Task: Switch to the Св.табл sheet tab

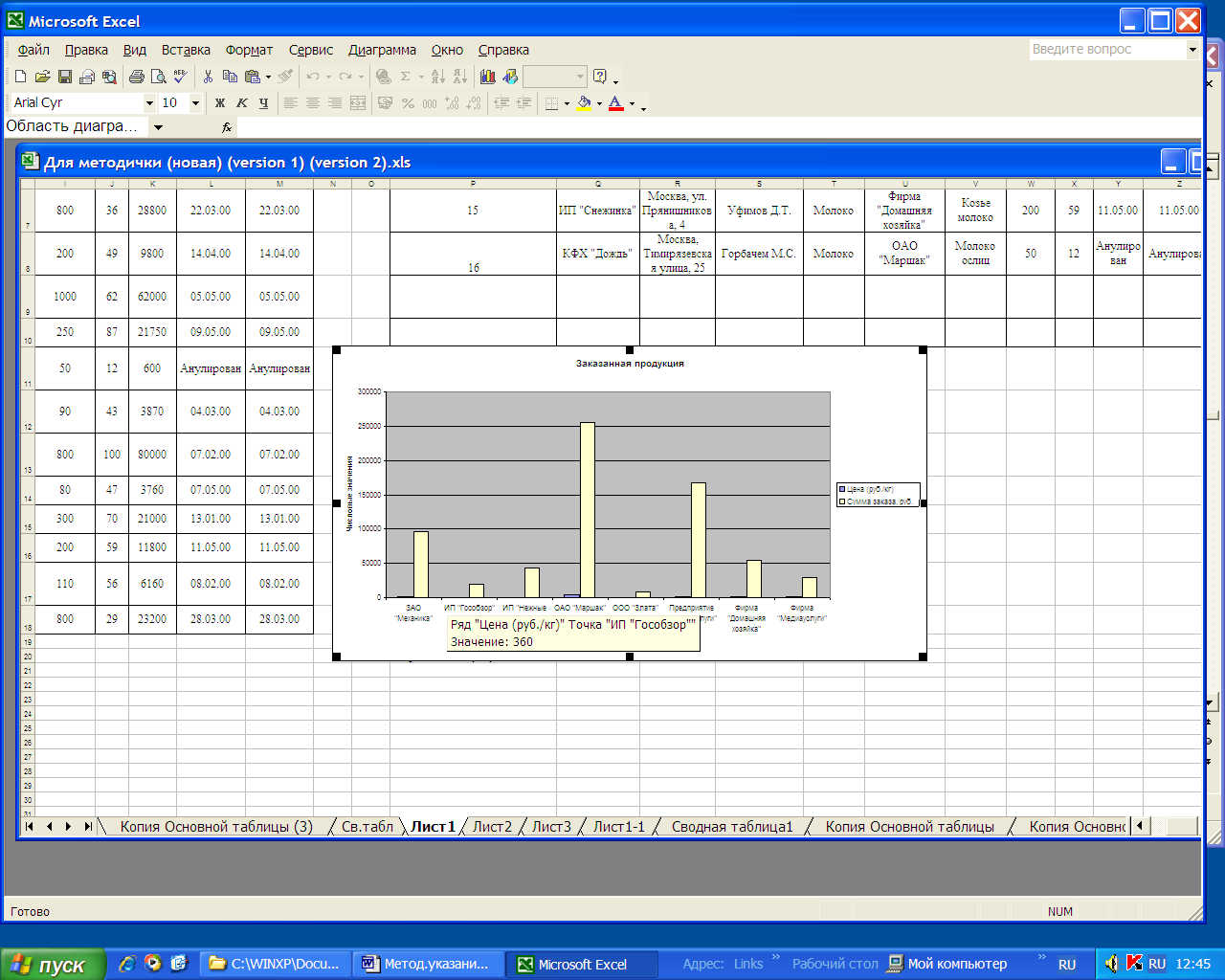Action: 367,827
